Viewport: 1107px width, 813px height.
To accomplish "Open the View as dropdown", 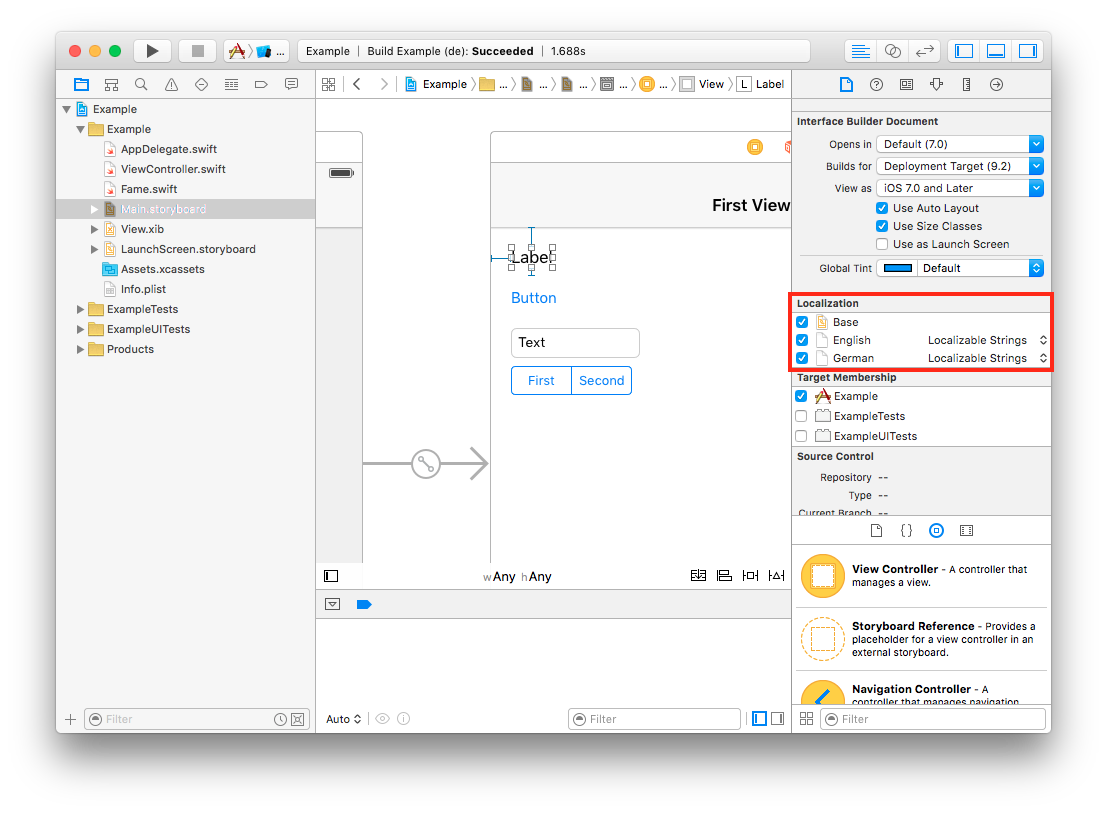I will [959, 188].
